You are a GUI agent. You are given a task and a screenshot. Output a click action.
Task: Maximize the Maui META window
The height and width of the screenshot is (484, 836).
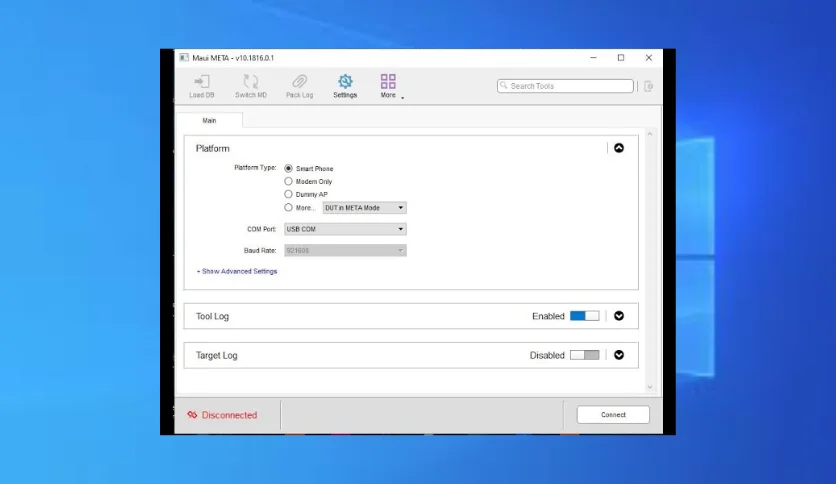pos(621,58)
